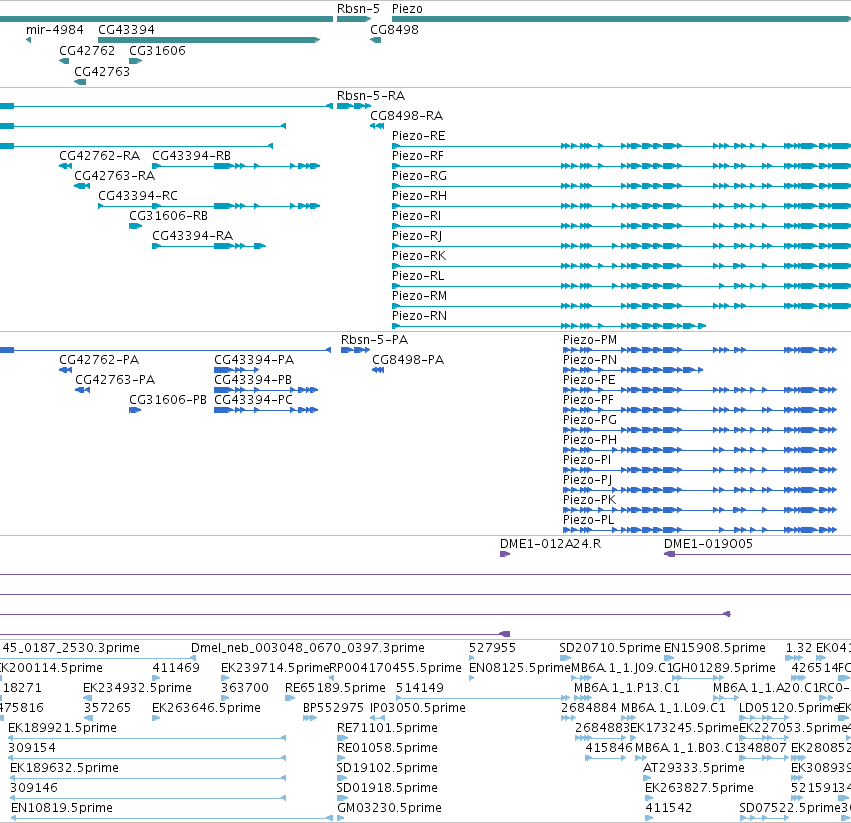Select the Piezo-PG protein label
851x823 pixels.
tap(590, 420)
